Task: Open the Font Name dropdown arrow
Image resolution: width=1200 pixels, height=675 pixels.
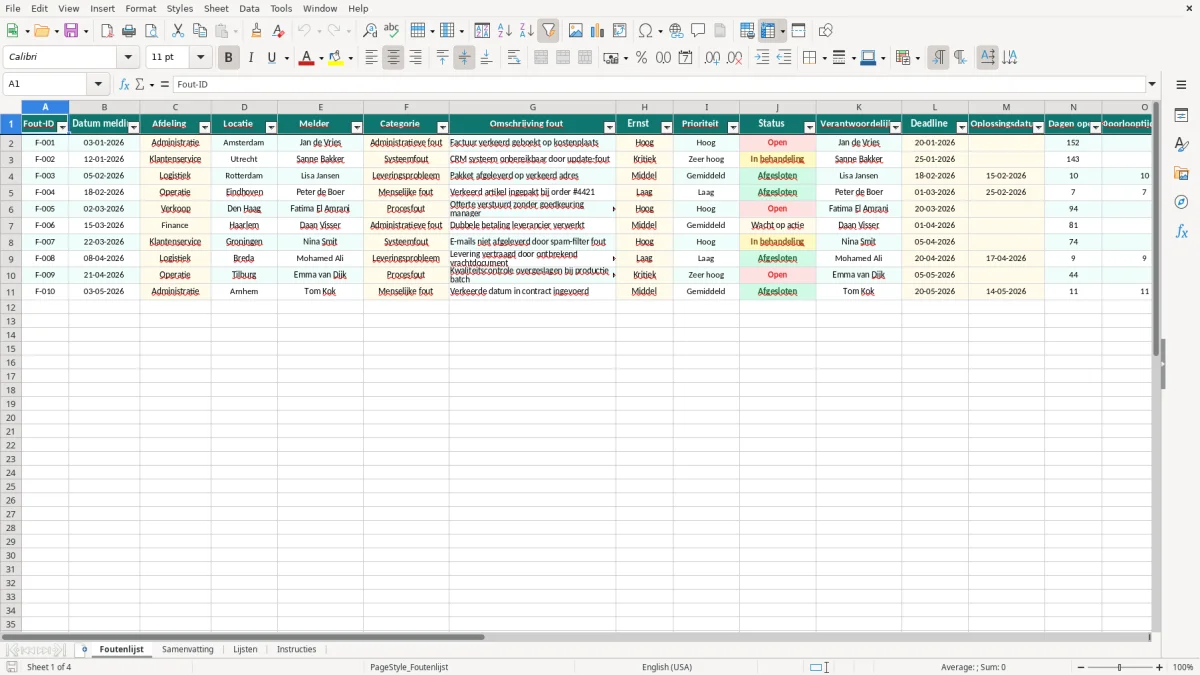Action: pyautogui.click(x=128, y=58)
